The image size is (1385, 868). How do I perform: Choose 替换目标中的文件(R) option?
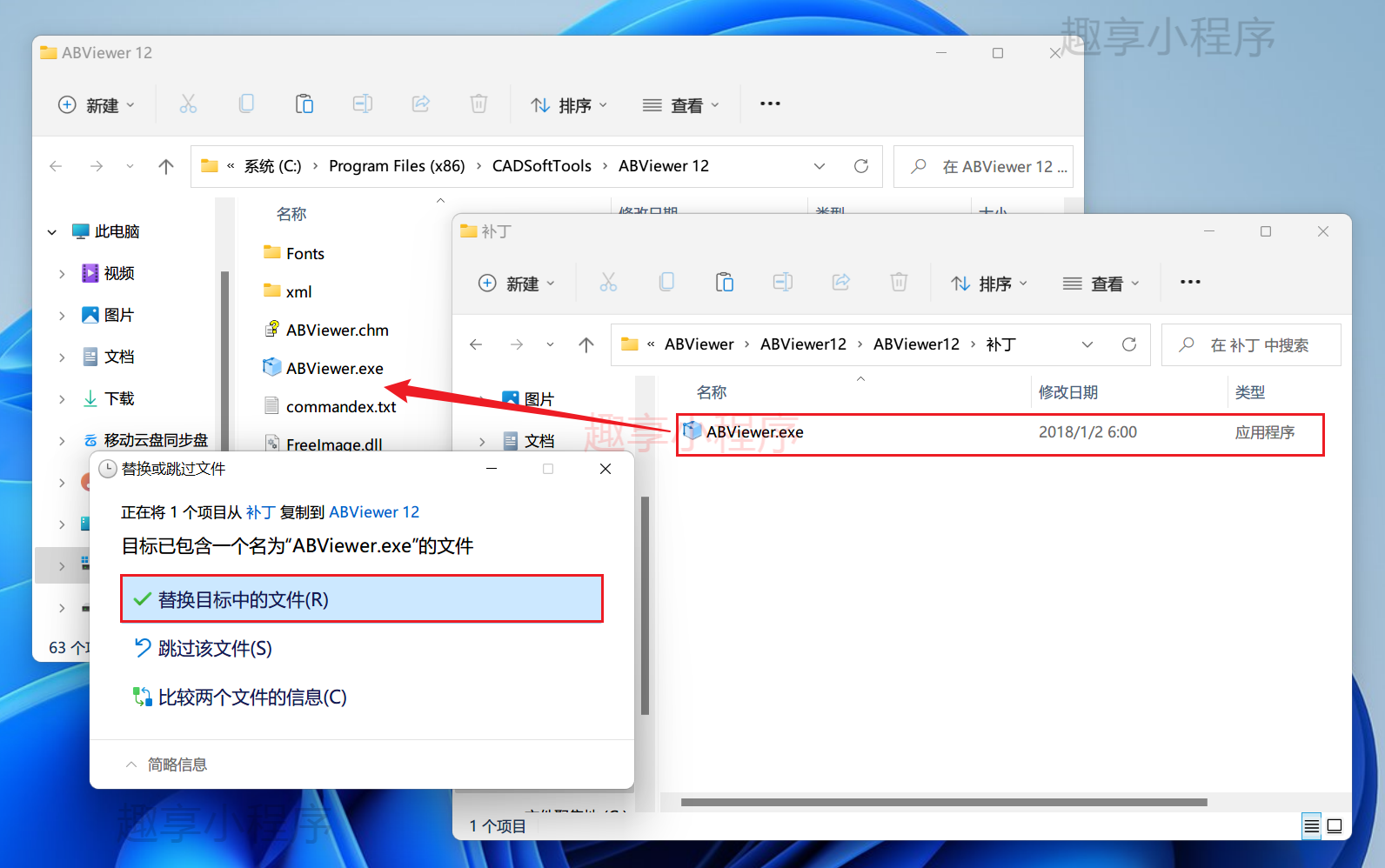362,599
